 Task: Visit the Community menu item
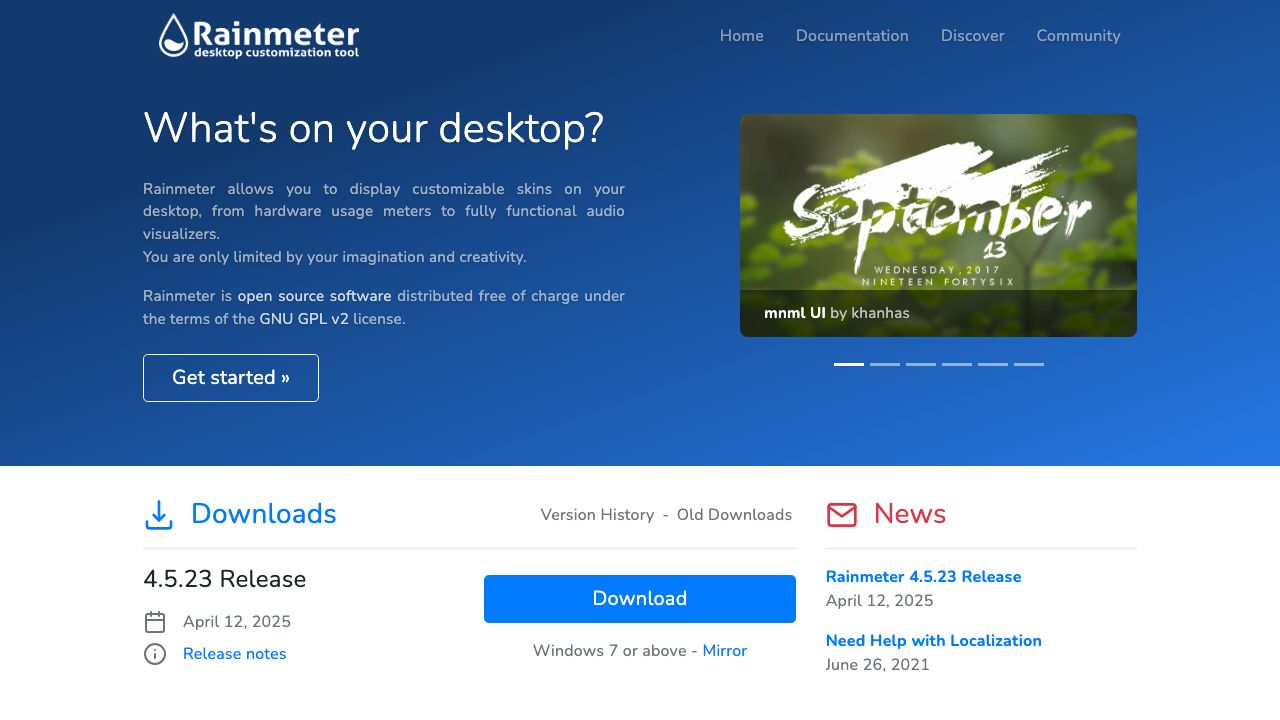[x=1078, y=36]
